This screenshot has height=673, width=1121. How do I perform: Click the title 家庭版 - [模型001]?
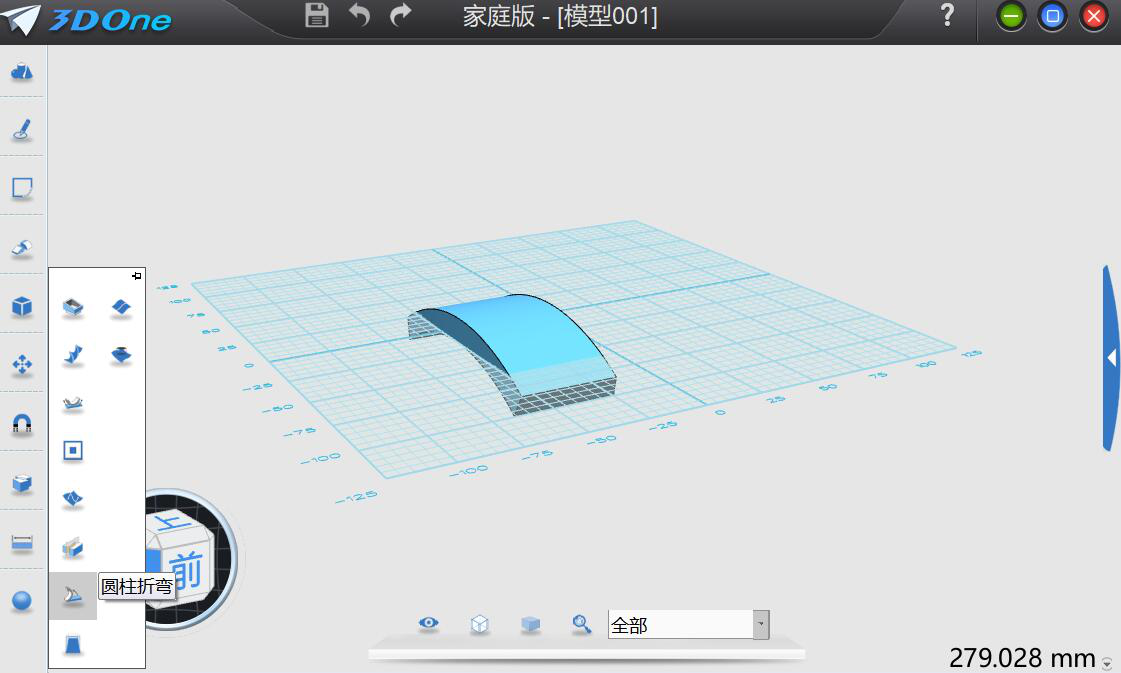click(x=560, y=16)
